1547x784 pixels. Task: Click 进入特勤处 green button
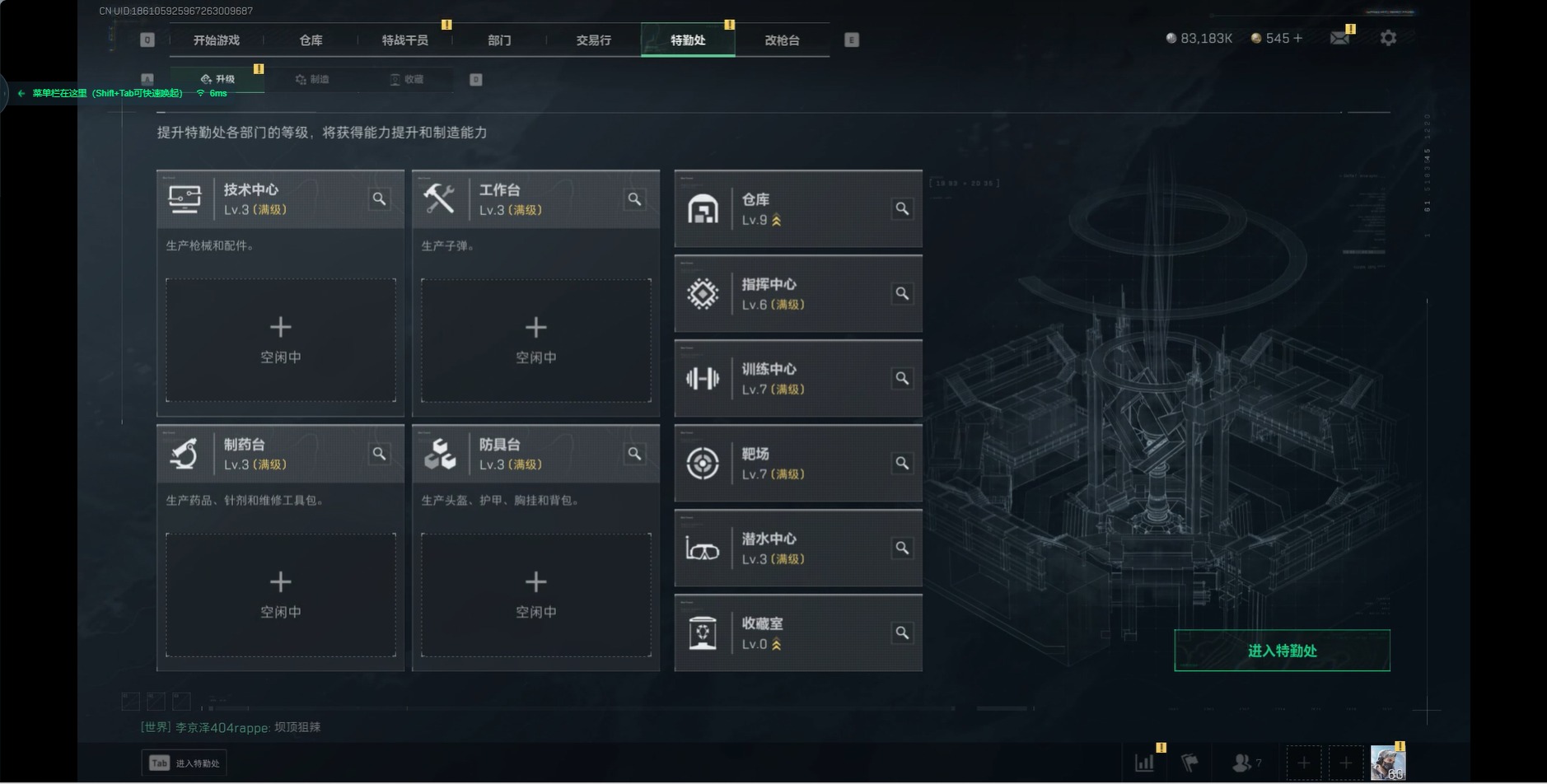[x=1282, y=651]
